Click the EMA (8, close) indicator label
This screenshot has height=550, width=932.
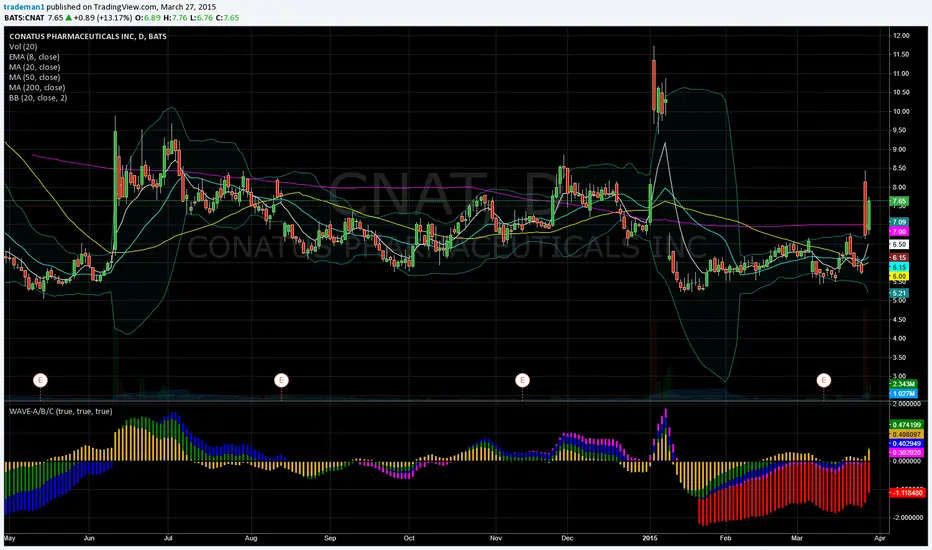pyautogui.click(x=34, y=57)
